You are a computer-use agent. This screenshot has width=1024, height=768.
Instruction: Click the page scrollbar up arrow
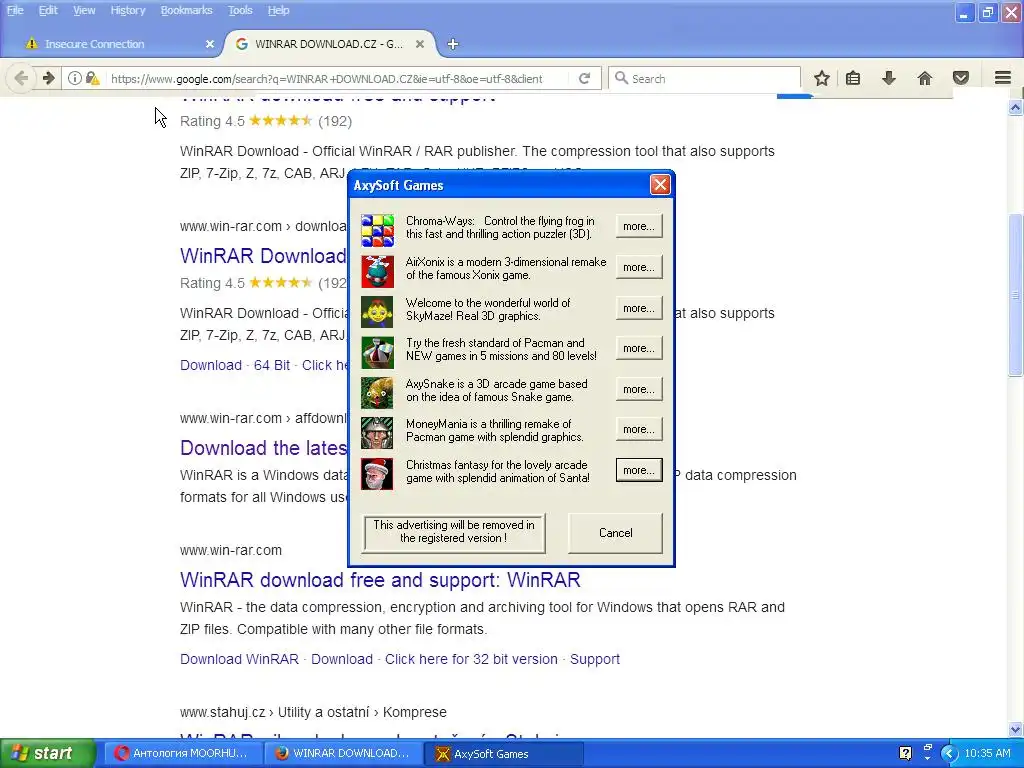point(1016,108)
